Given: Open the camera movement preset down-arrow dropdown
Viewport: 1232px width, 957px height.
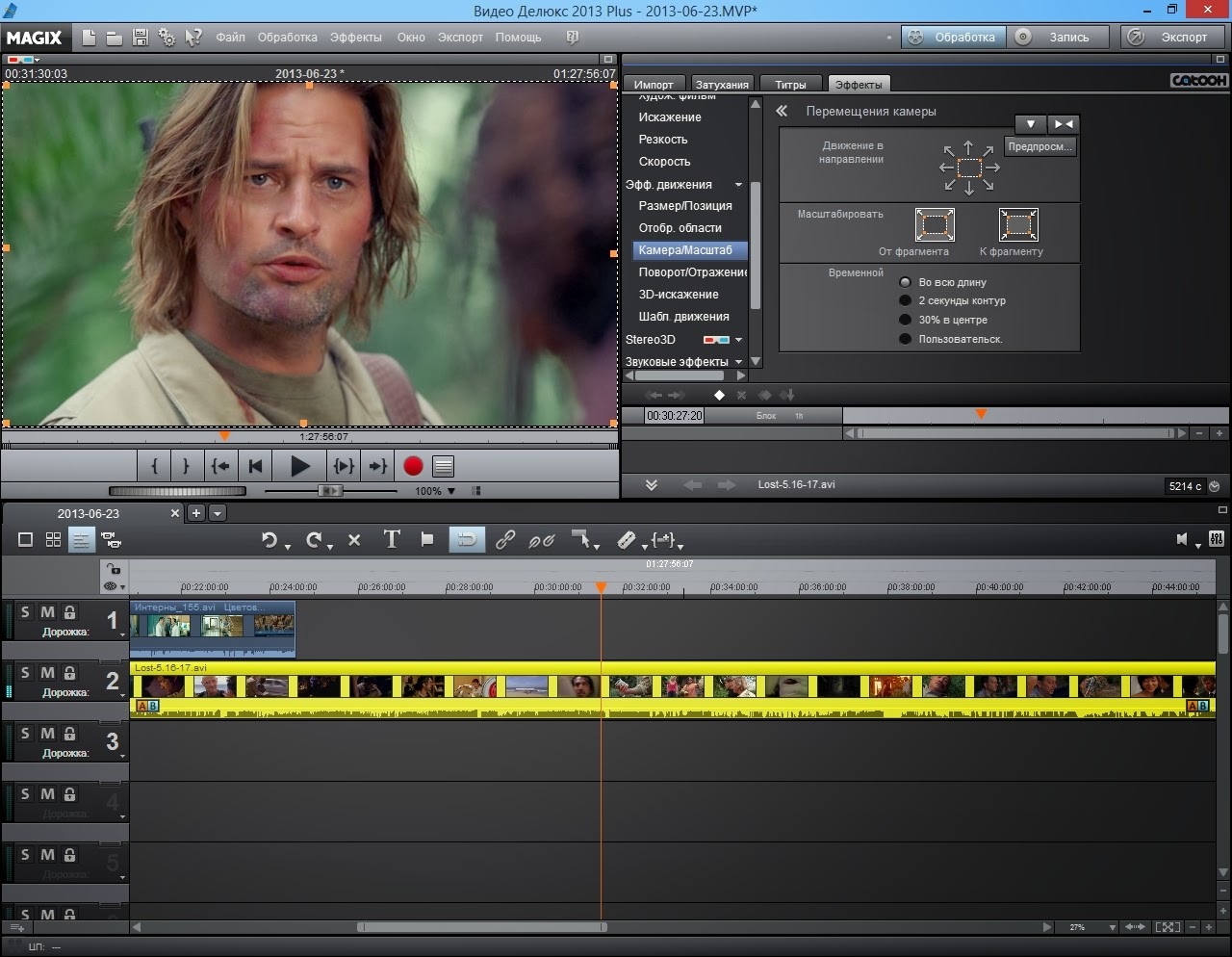Looking at the screenshot, I should click(x=1030, y=124).
